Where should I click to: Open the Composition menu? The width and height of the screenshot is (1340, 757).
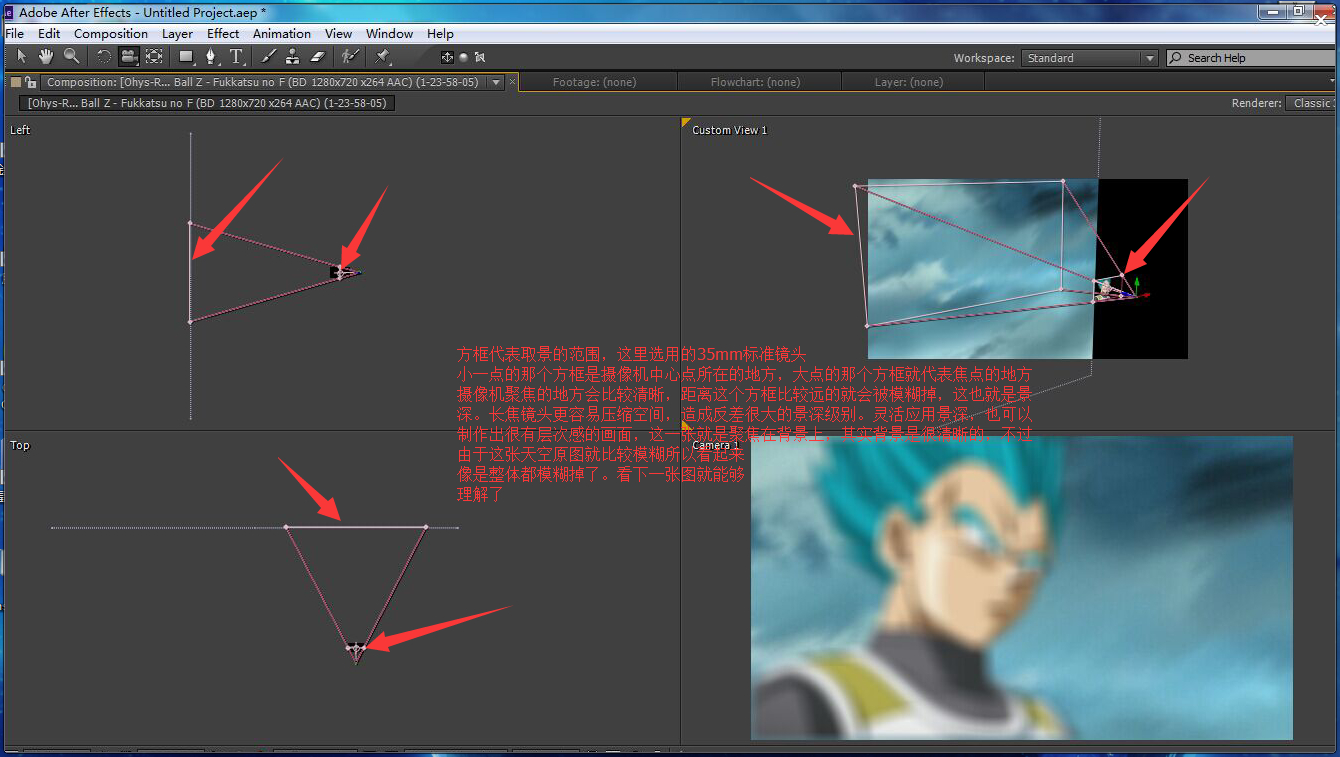pyautogui.click(x=111, y=33)
